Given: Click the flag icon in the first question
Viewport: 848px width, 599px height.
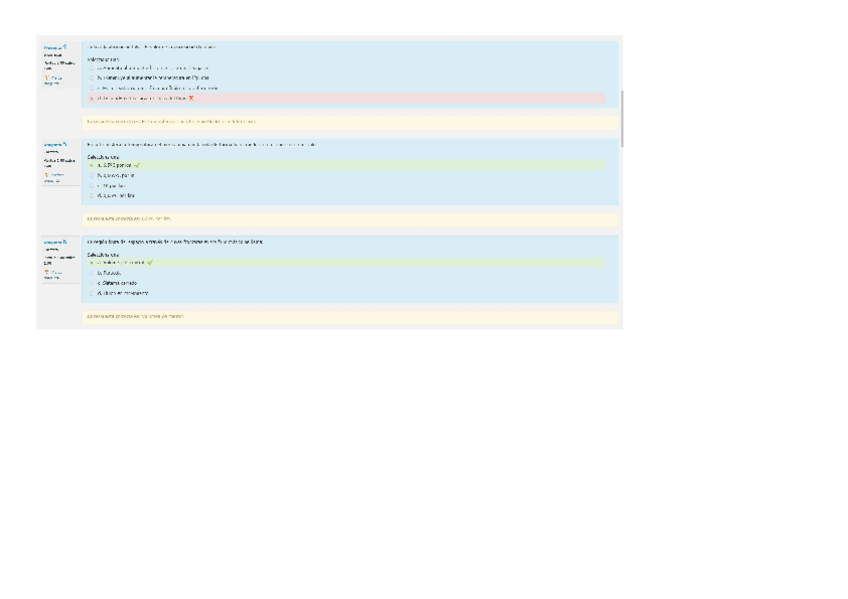Looking at the screenshot, I should click(x=47, y=77).
